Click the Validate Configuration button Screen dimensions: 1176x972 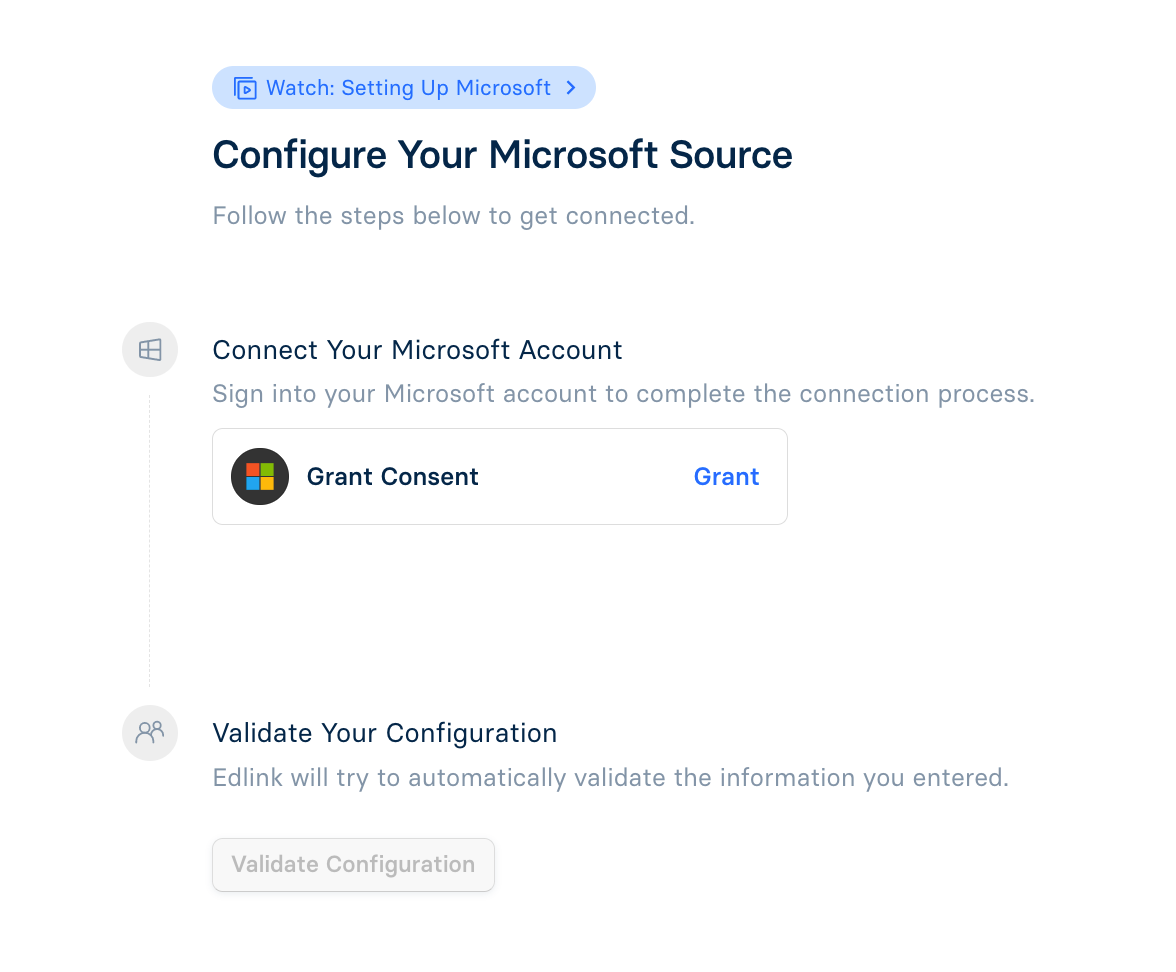(x=353, y=864)
